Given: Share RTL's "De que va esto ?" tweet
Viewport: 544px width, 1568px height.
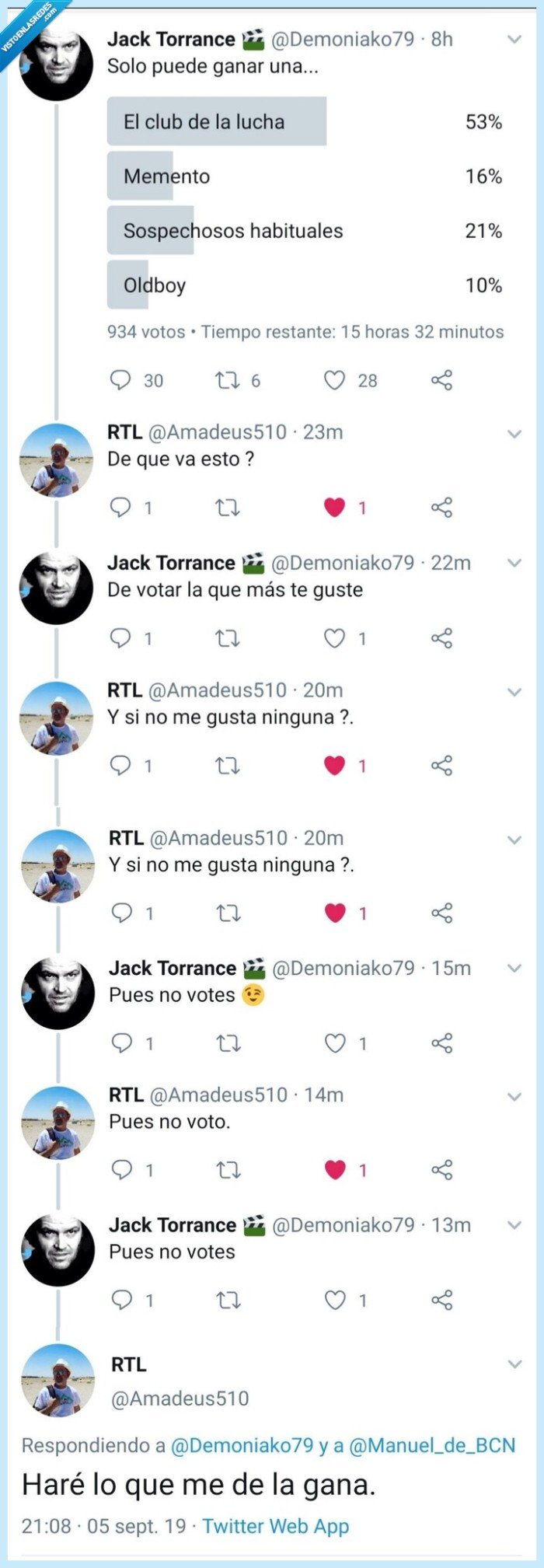Looking at the screenshot, I should click(x=441, y=507).
